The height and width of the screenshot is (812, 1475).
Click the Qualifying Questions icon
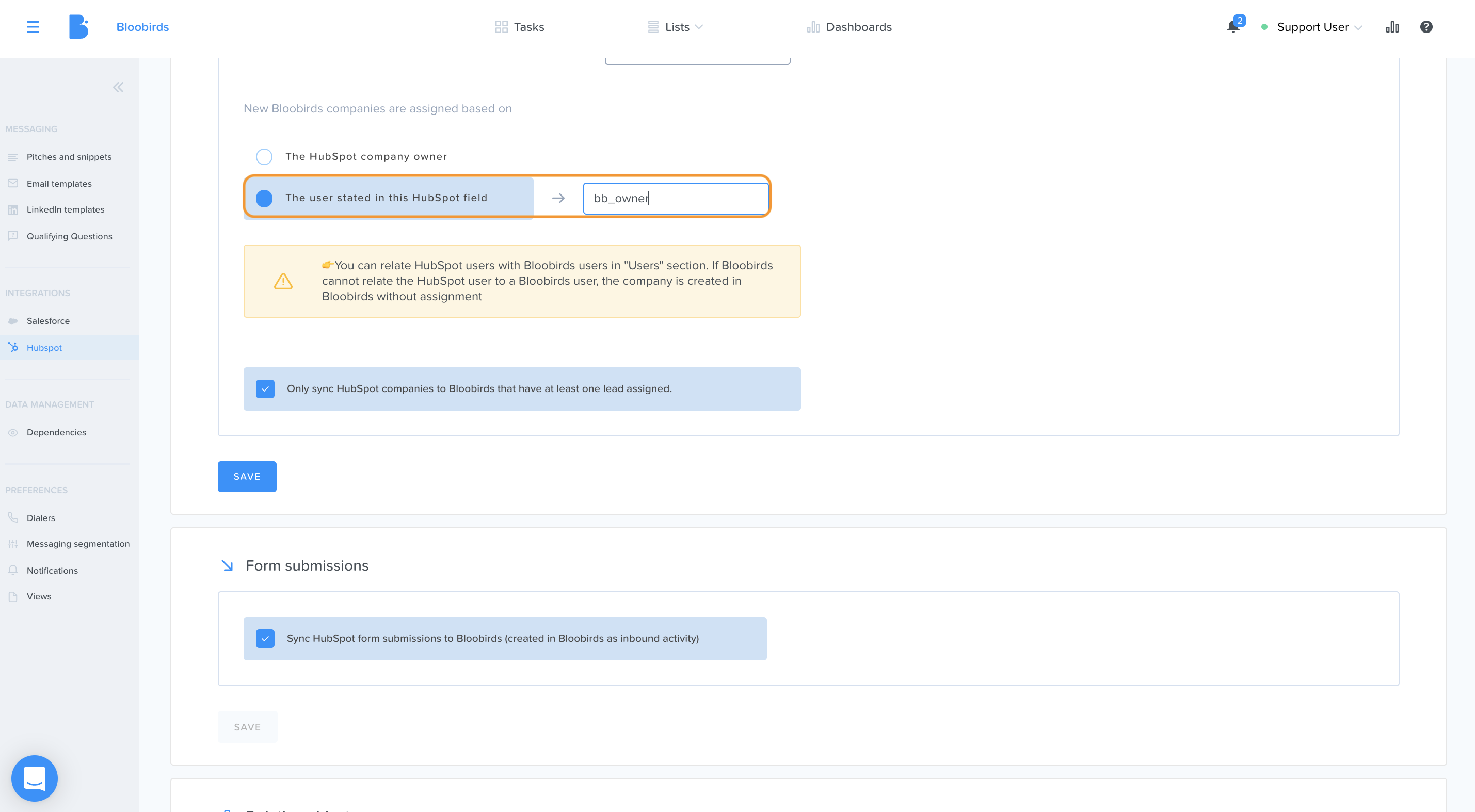12,236
